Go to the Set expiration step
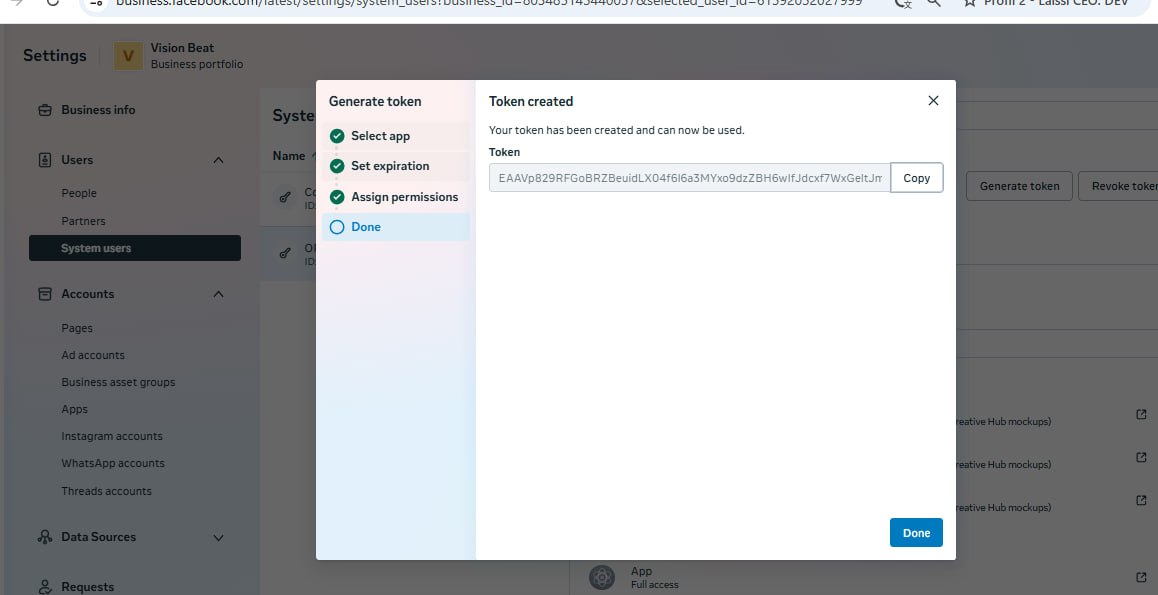Image resolution: width=1158 pixels, height=595 pixels. [x=396, y=166]
